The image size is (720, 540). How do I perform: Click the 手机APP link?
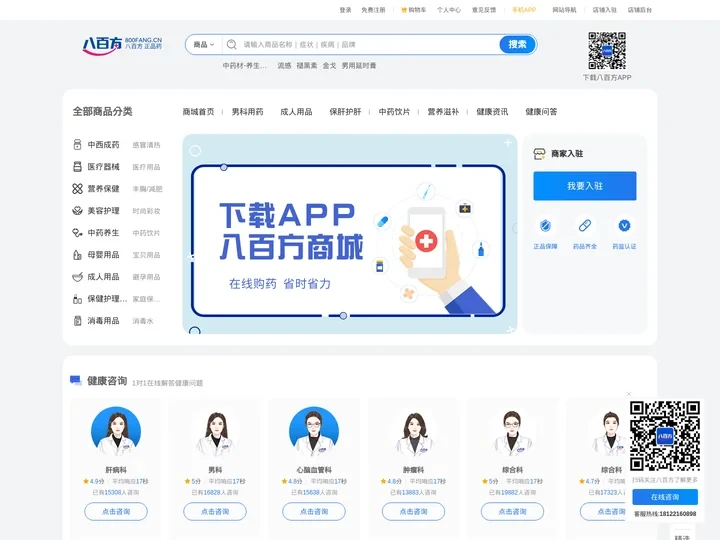524,10
